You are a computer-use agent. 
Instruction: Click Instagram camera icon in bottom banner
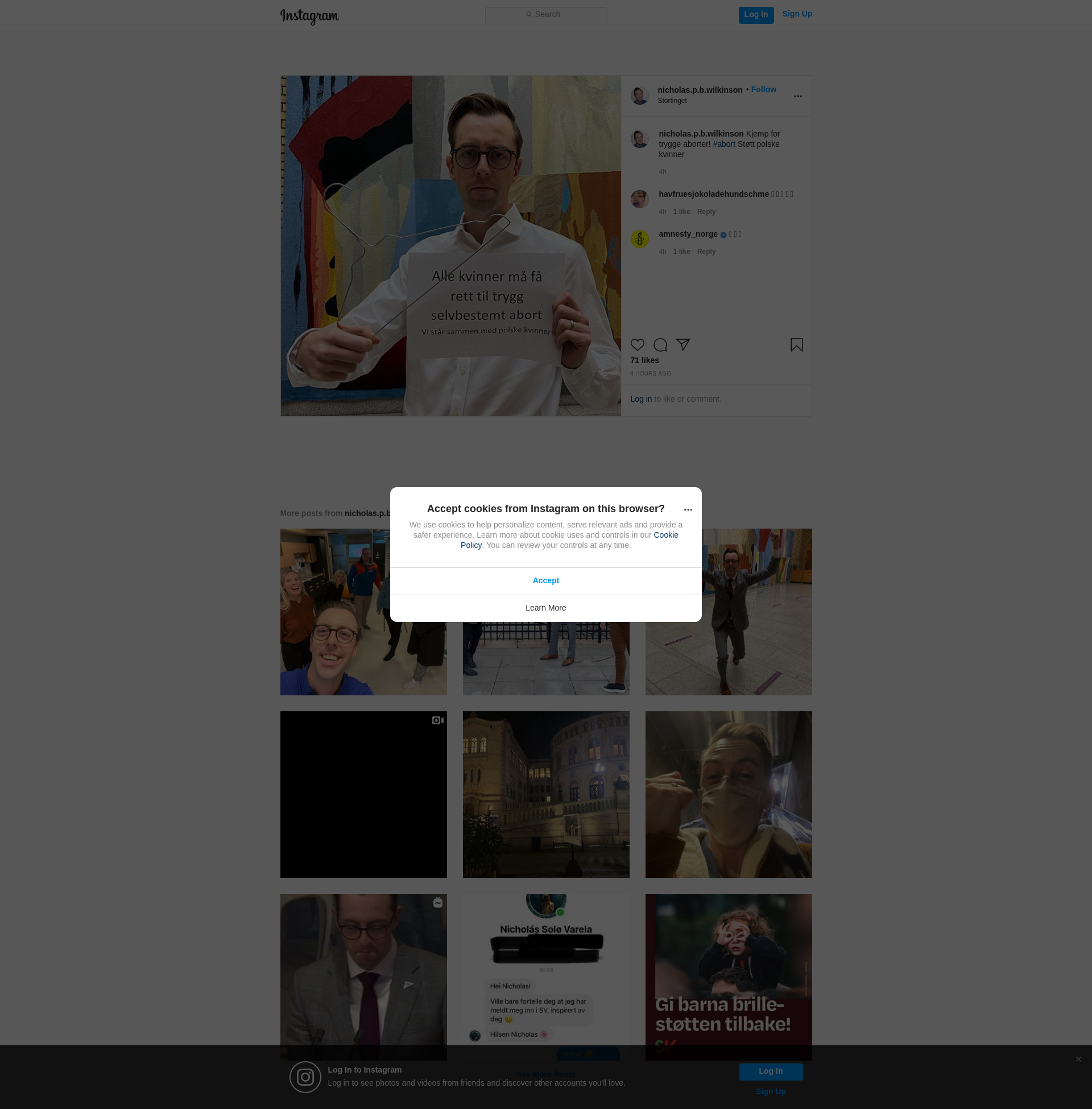pyautogui.click(x=305, y=1077)
